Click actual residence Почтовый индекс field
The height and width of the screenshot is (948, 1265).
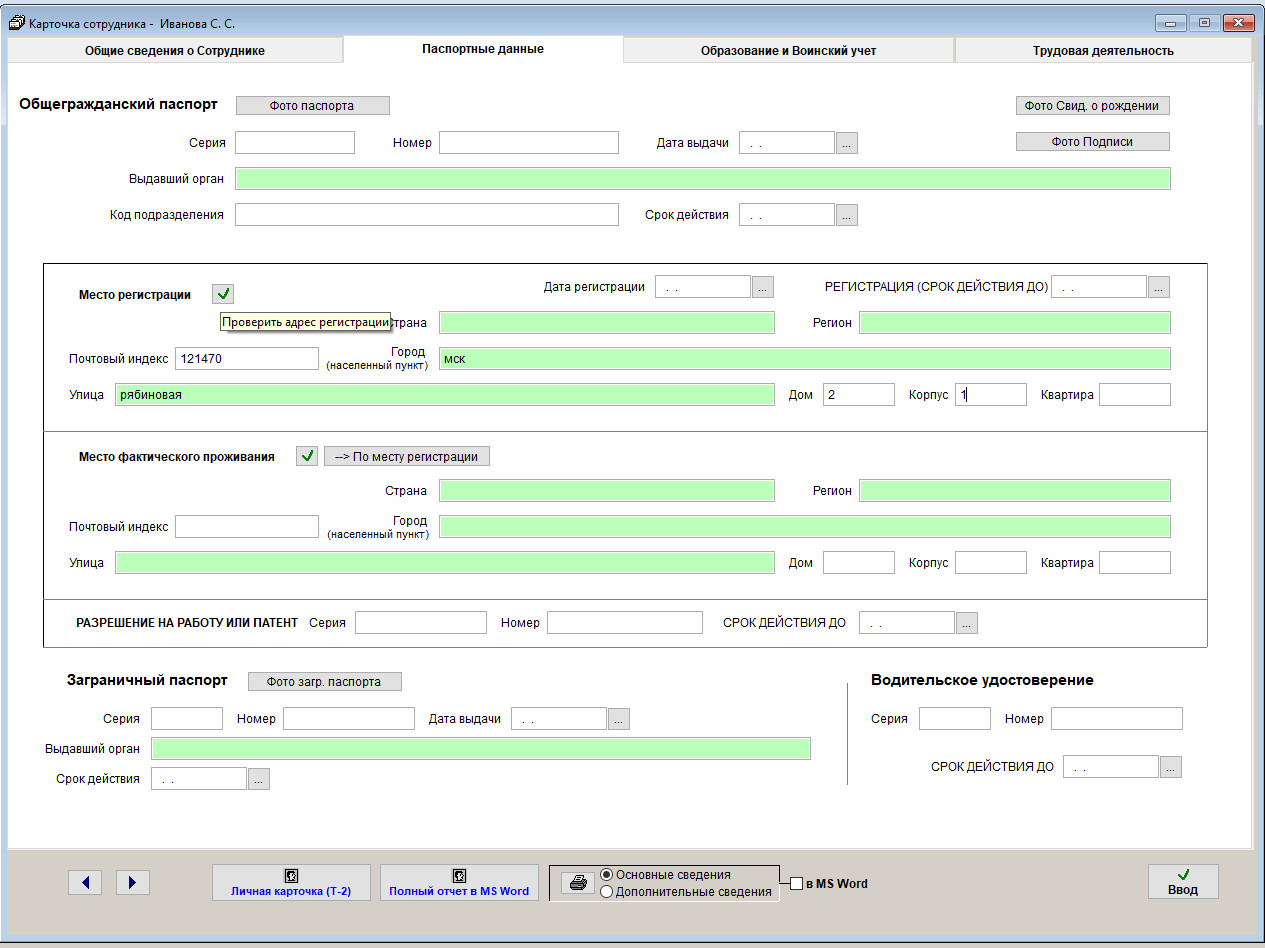point(247,527)
